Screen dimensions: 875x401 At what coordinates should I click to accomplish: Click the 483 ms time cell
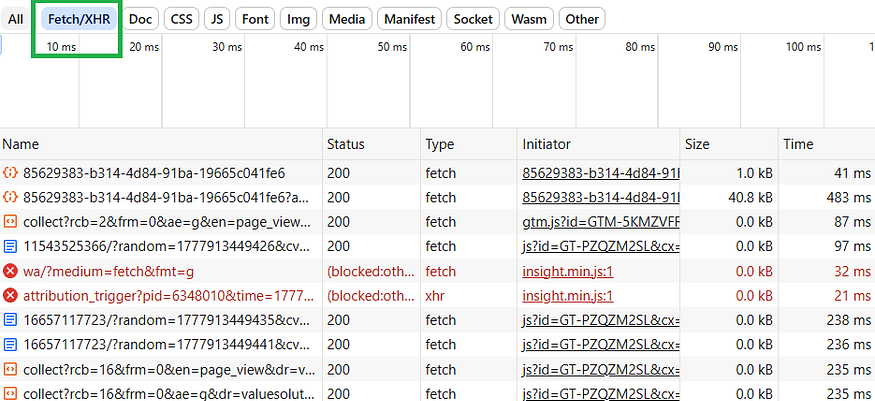coord(826,198)
